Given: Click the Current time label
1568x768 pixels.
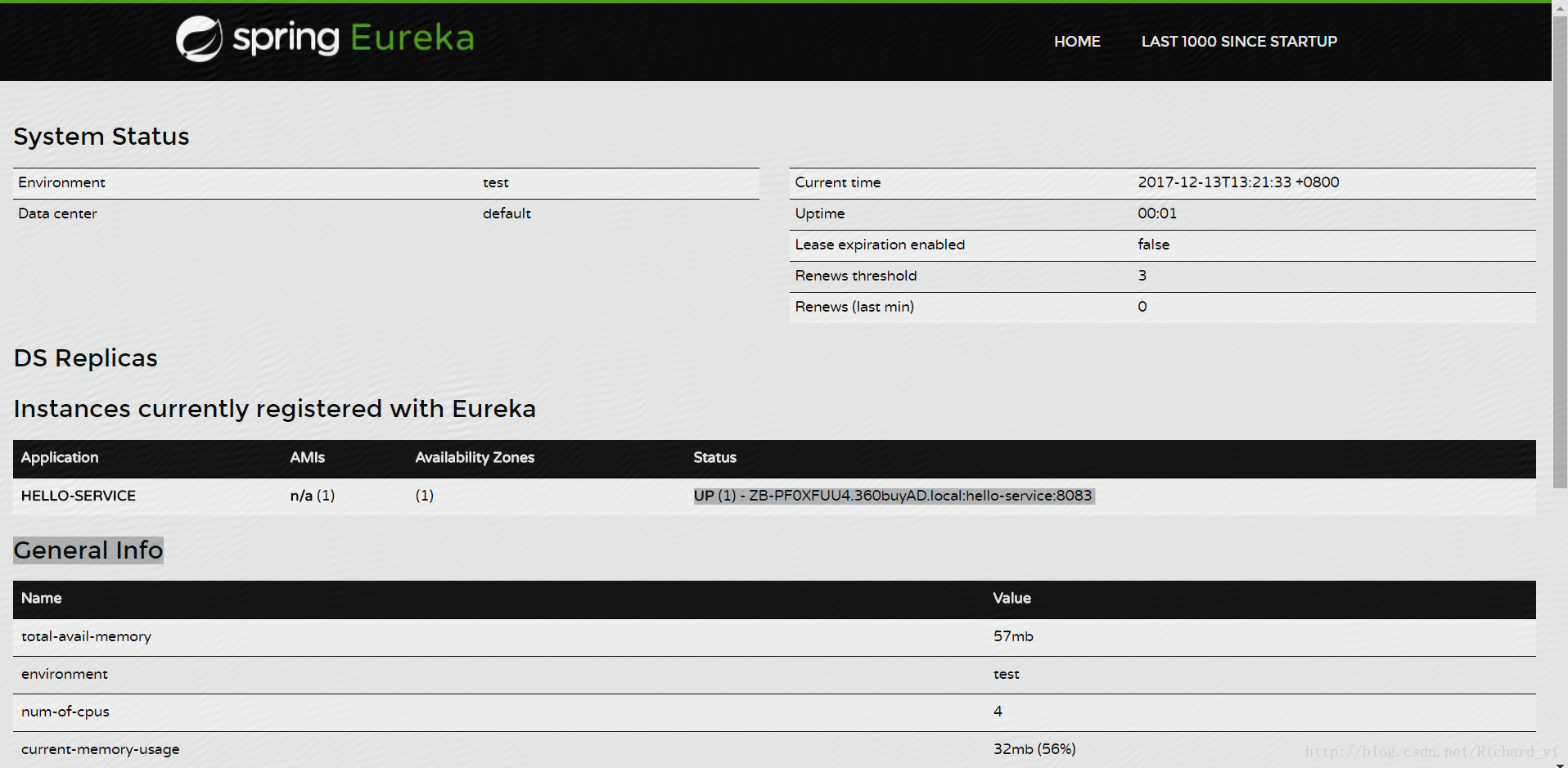Looking at the screenshot, I should 838,182.
